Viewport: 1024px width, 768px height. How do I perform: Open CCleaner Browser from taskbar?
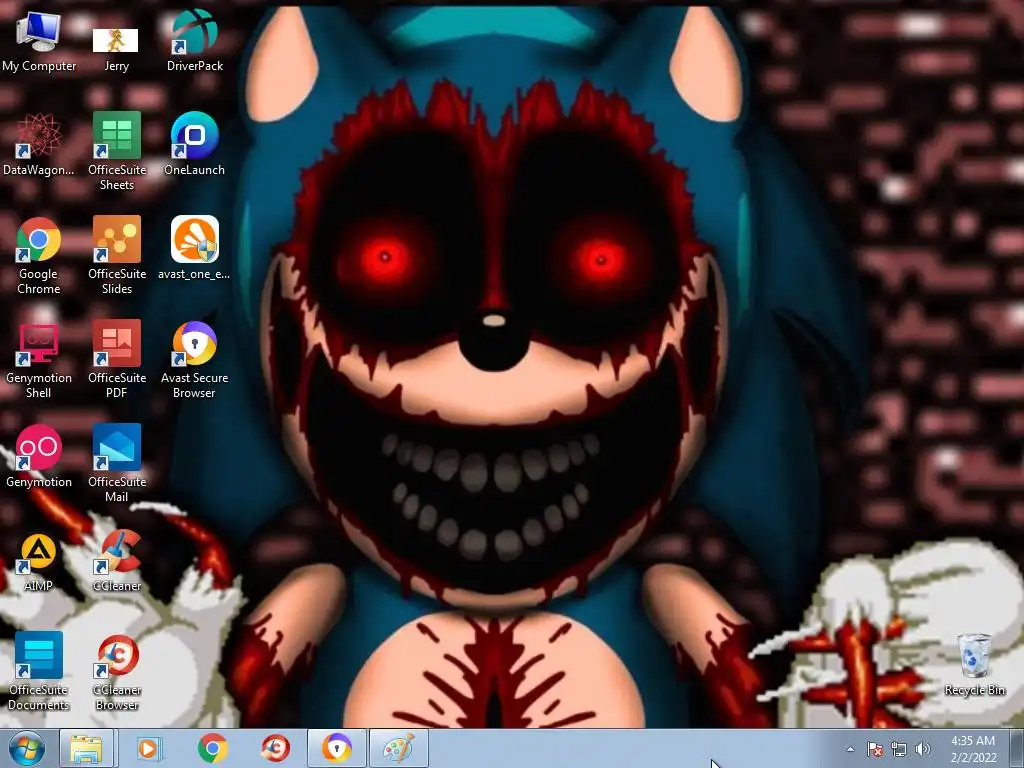275,748
